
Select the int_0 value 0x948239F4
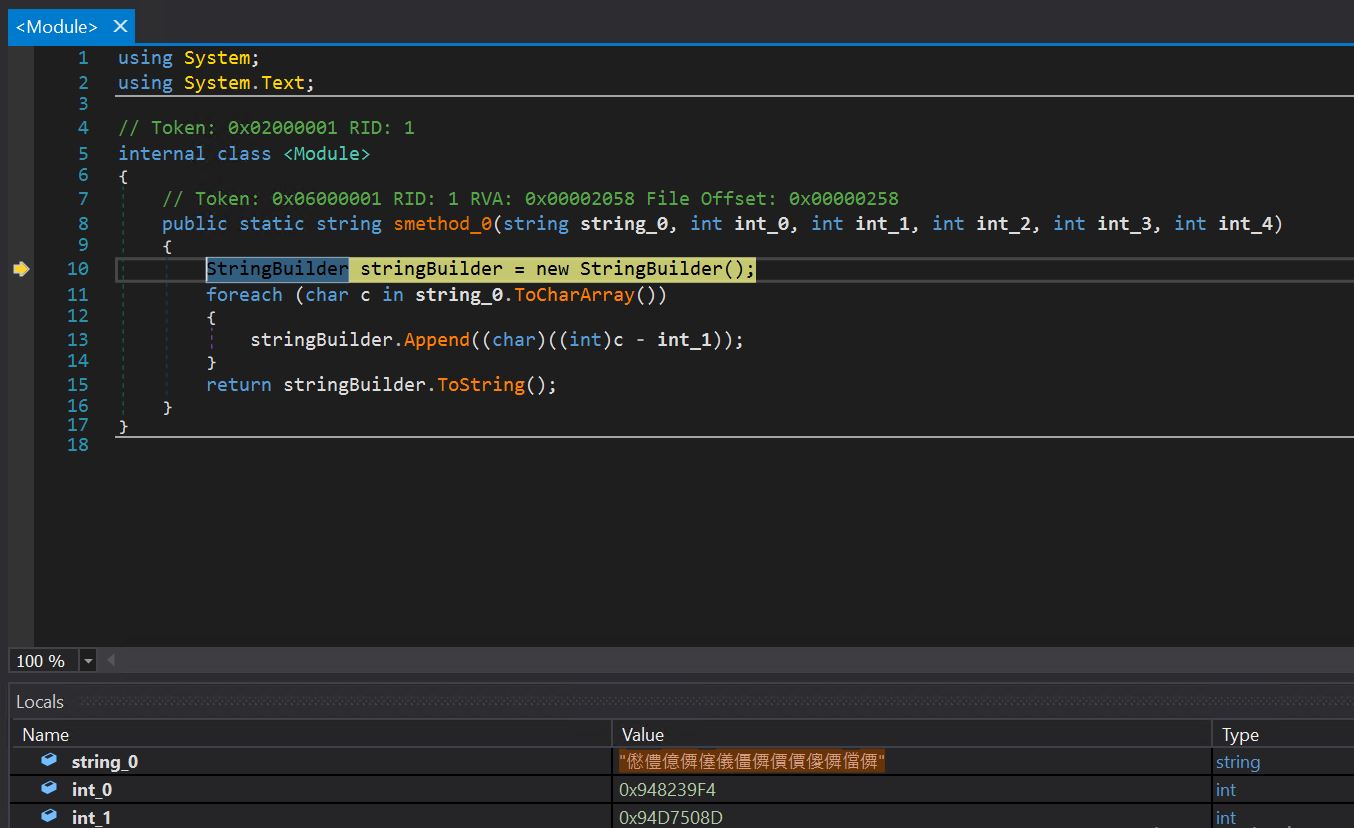tap(667, 790)
